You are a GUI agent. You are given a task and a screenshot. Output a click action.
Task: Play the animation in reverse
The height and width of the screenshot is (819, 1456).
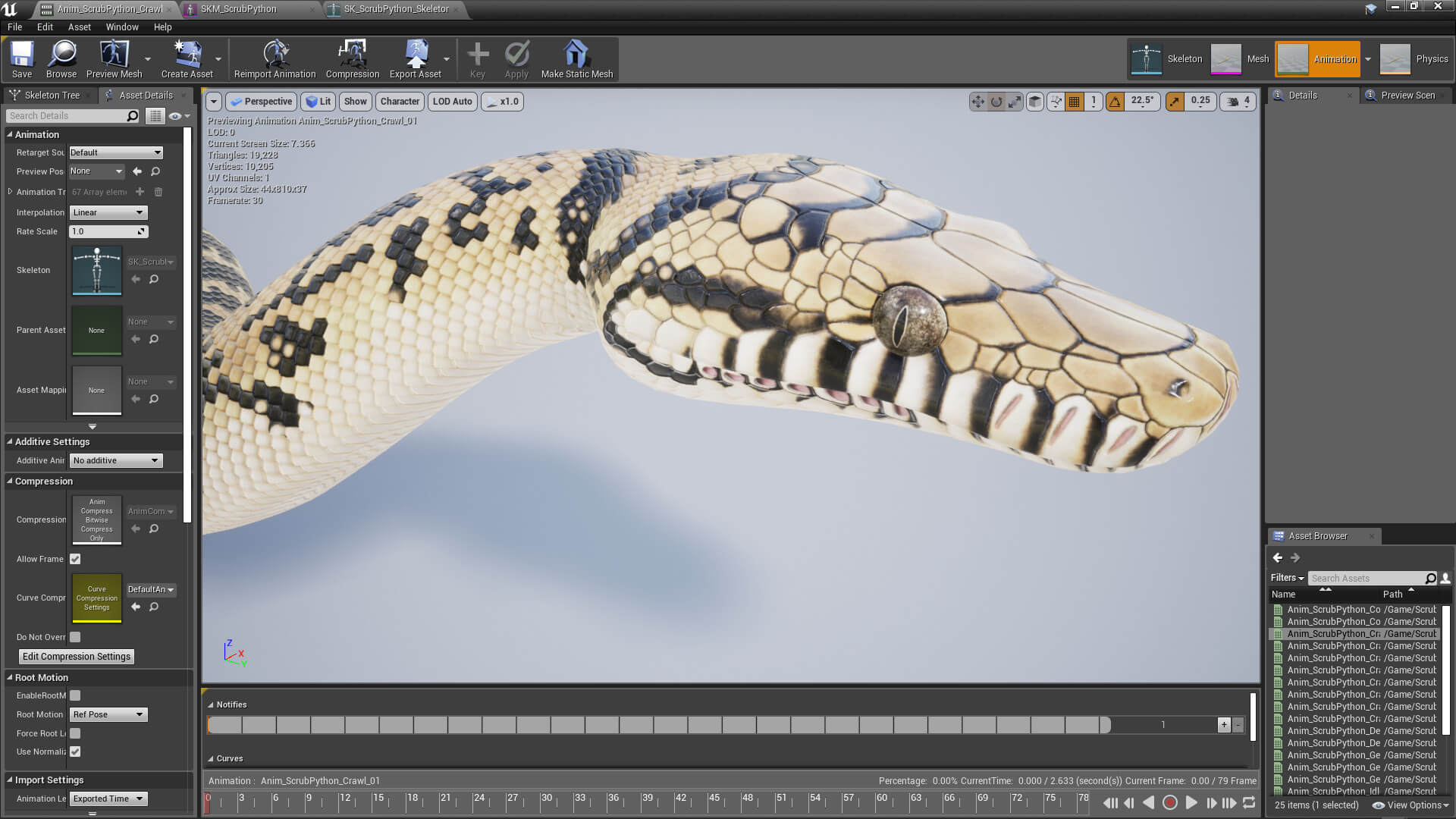pyautogui.click(x=1149, y=802)
